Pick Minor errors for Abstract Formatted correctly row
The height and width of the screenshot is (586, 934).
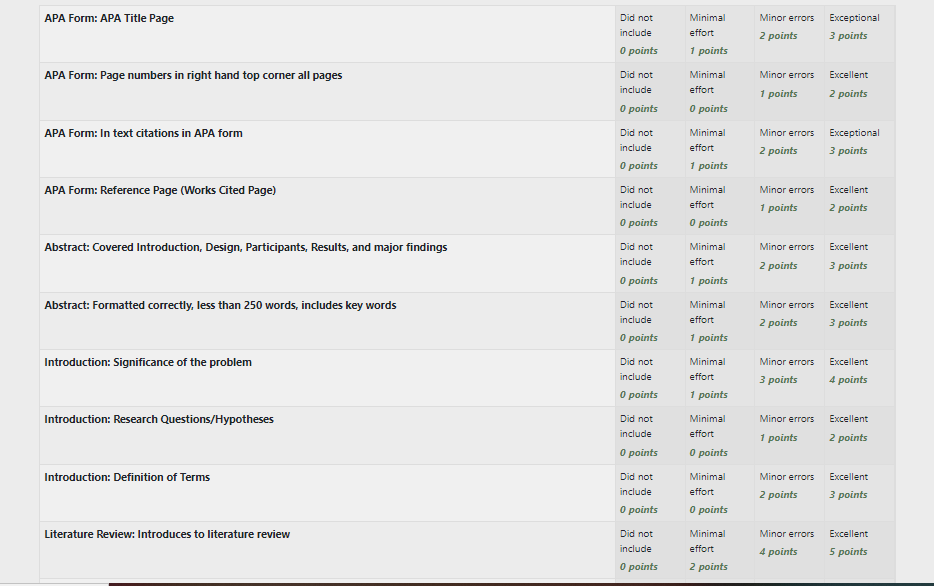789,321
